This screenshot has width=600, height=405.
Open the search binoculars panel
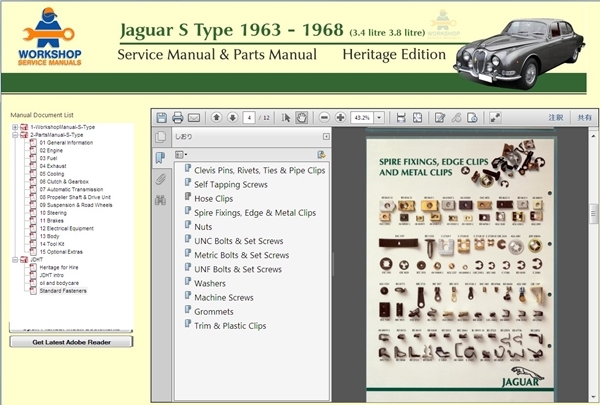(160, 200)
